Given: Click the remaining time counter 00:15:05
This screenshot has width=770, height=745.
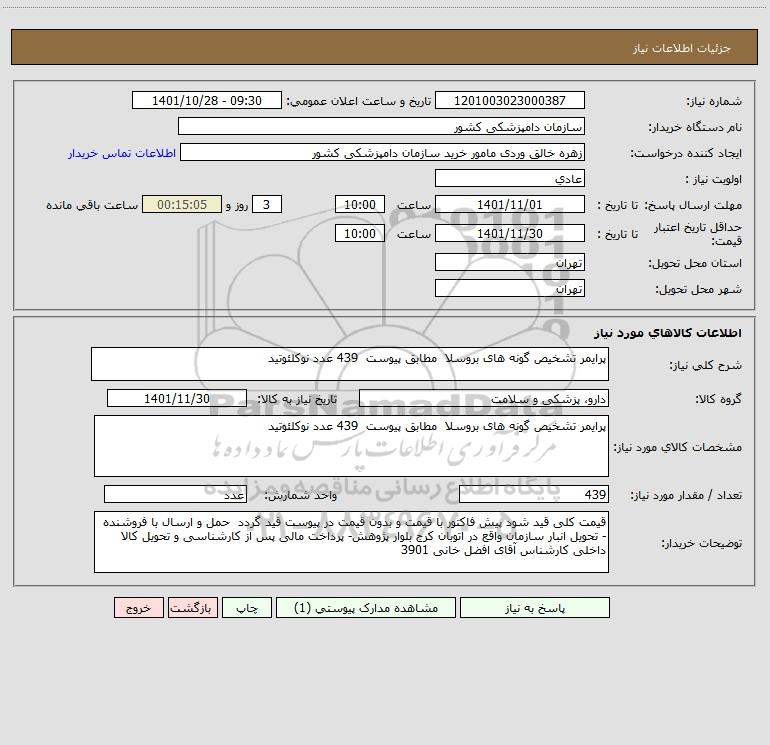Looking at the screenshot, I should tap(182, 205).
